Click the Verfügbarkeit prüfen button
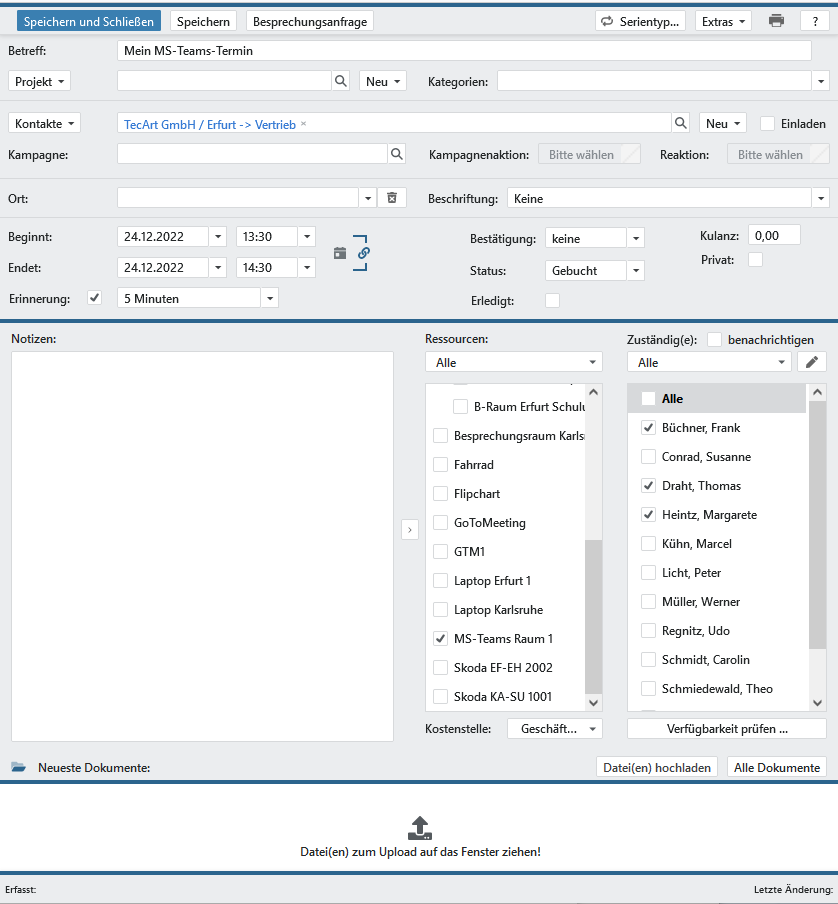The height and width of the screenshot is (904, 838). (x=726, y=728)
